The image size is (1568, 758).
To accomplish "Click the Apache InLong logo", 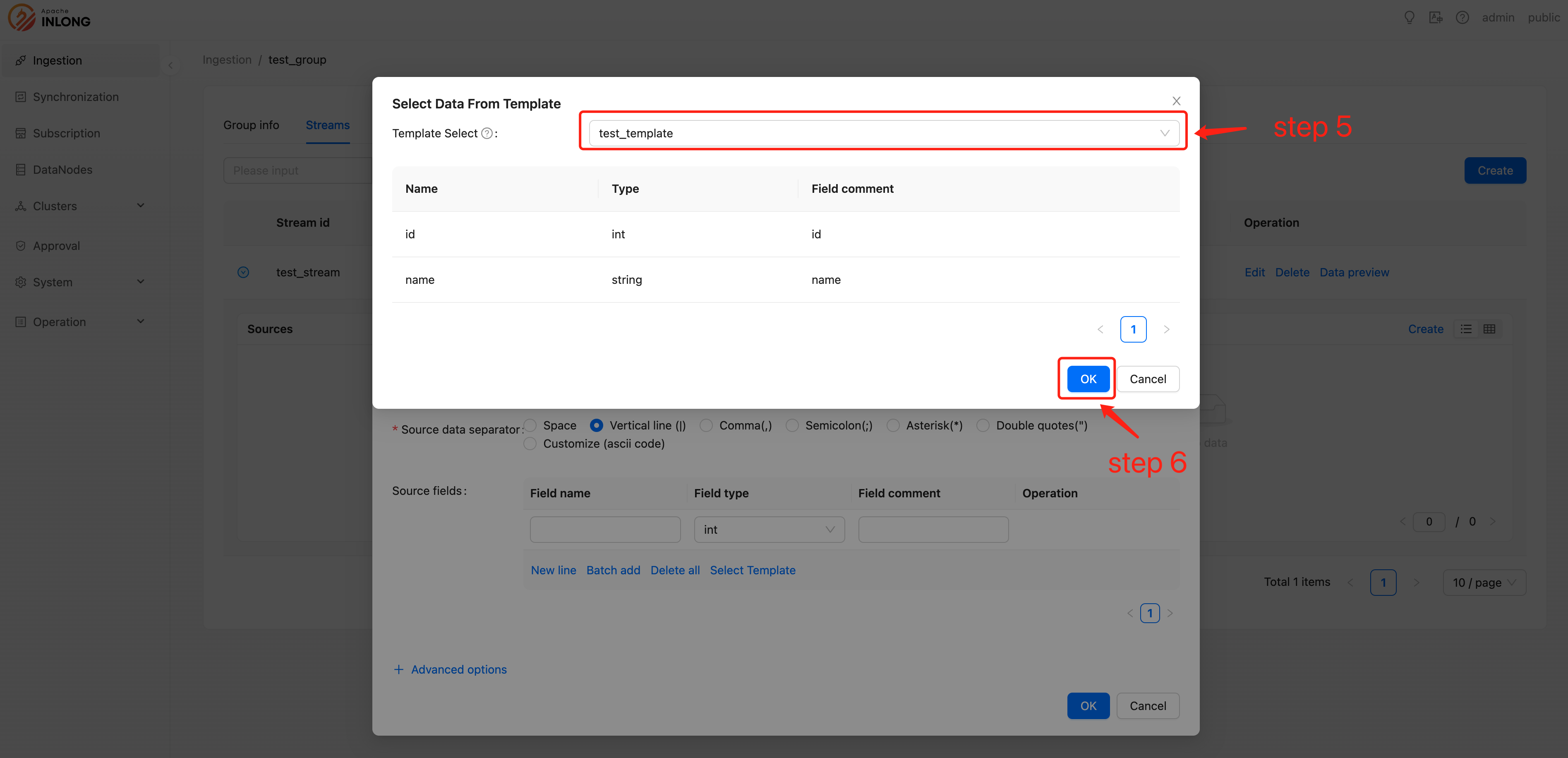I will (x=49, y=18).
